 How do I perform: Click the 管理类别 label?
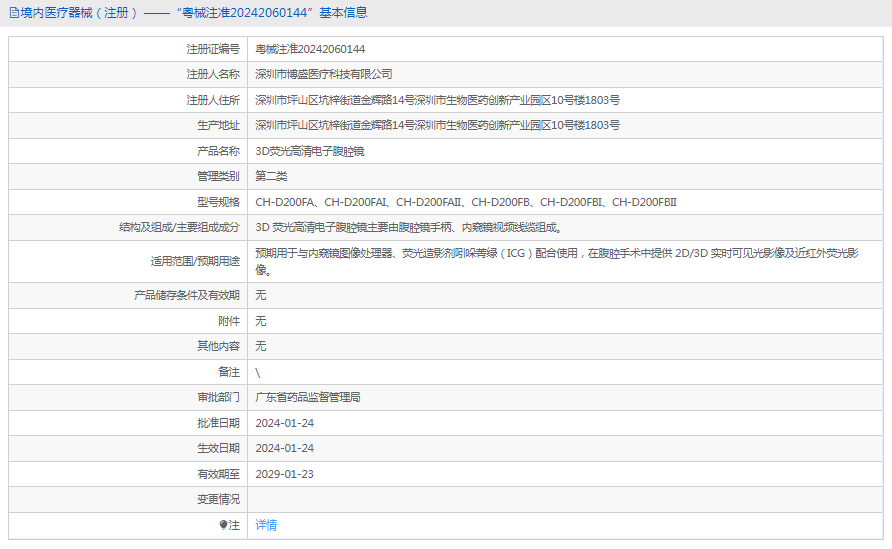point(218,176)
